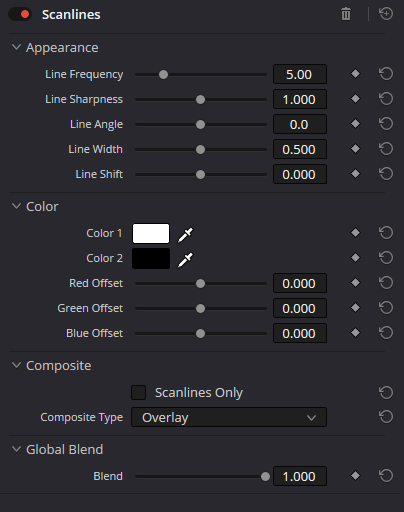Click the Line Width slider handle
Screen dimensions: 404x512
click(200, 149)
